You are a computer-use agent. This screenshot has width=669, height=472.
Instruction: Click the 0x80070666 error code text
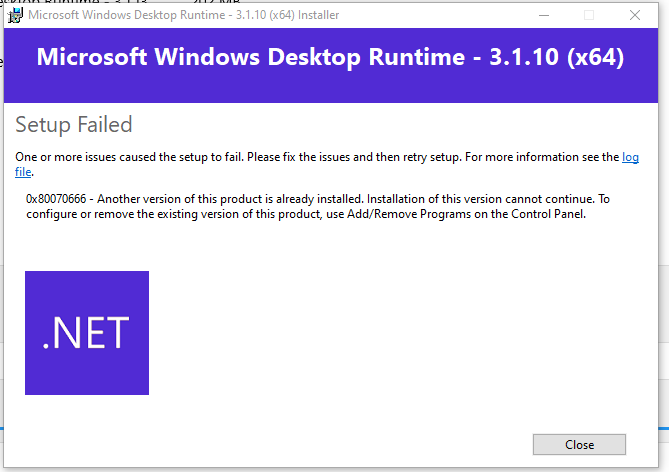pyautogui.click(x=58, y=199)
